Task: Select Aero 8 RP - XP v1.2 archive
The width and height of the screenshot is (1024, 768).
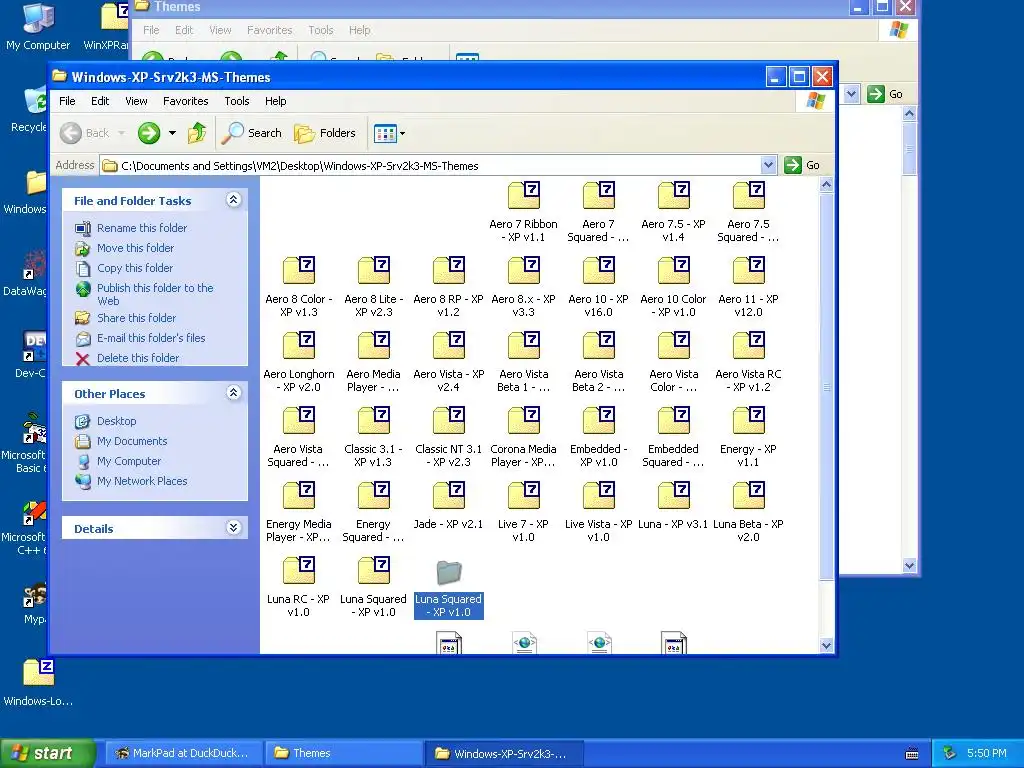Action: (449, 287)
